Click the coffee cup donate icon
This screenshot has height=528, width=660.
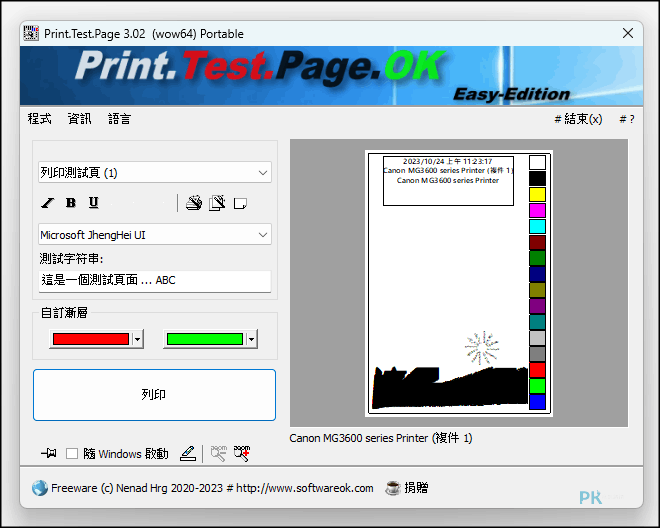pyautogui.click(x=393, y=488)
